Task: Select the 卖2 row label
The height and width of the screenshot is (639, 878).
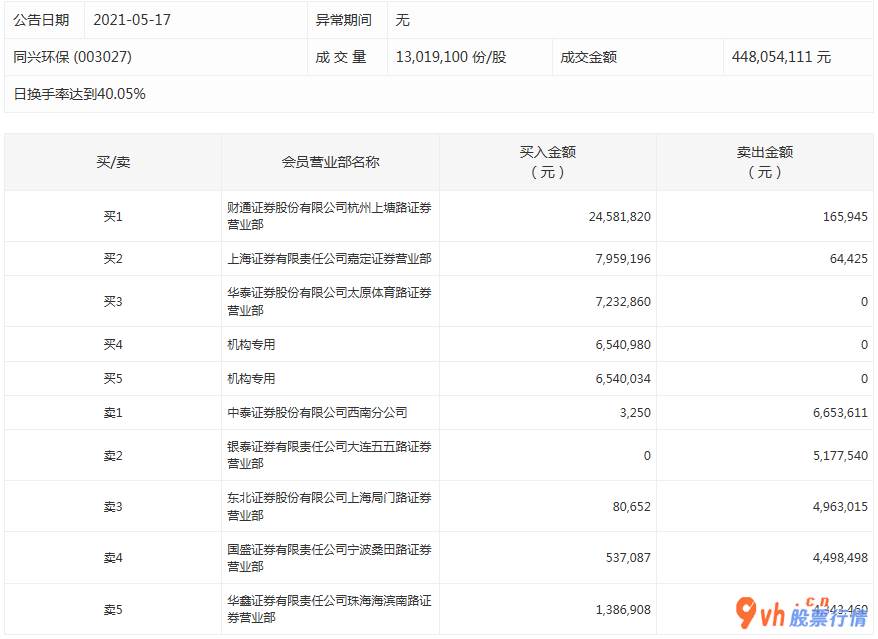Action: point(113,455)
